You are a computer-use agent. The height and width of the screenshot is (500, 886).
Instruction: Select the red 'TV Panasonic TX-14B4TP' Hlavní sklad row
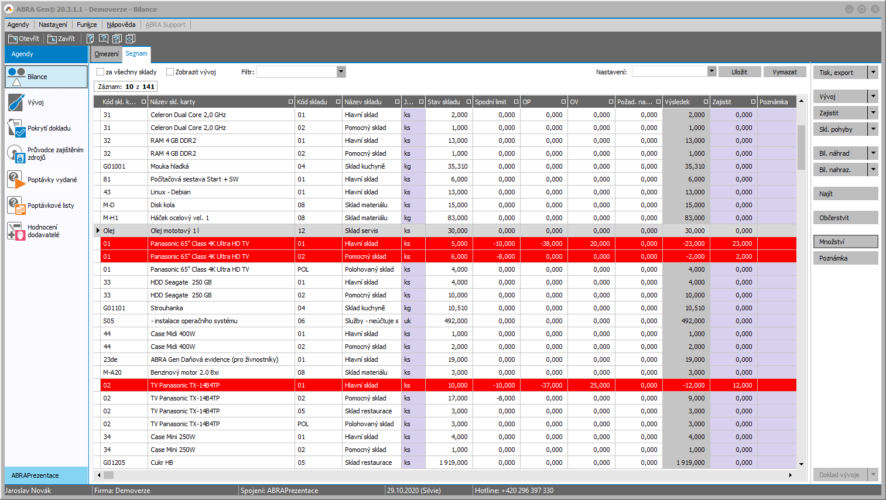tap(445, 385)
